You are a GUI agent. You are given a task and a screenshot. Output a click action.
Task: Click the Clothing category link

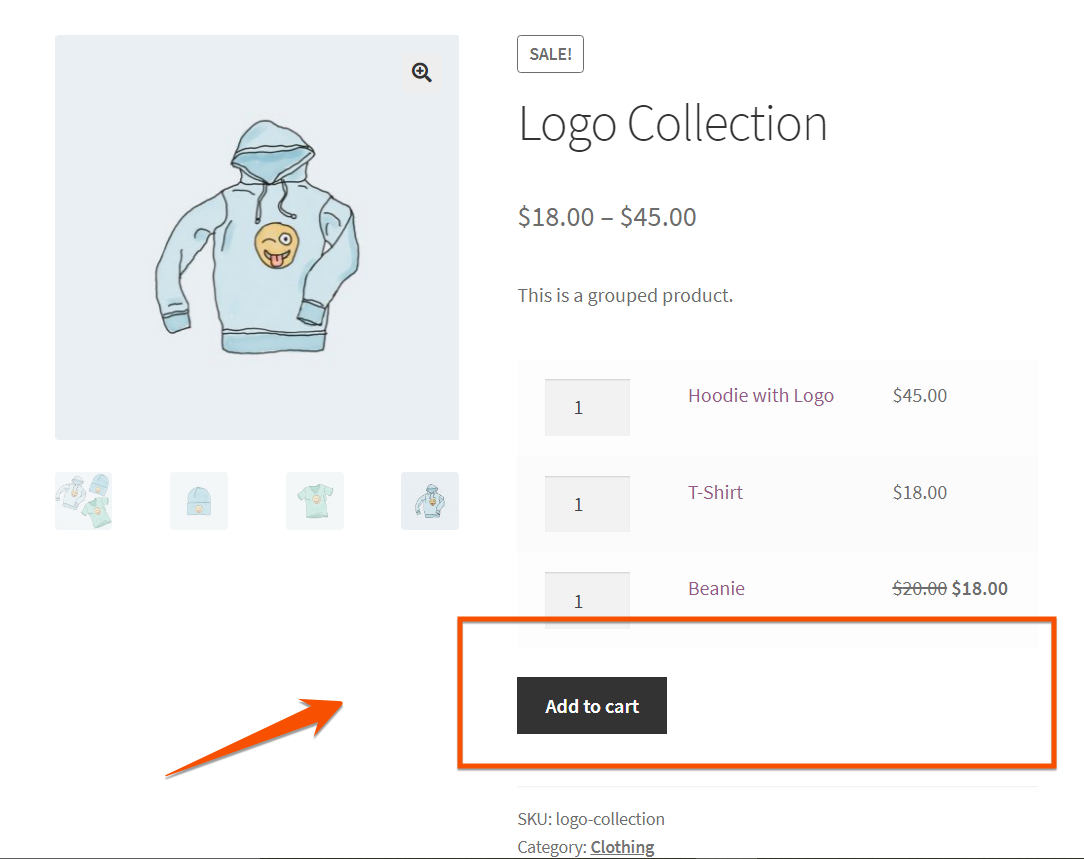click(622, 846)
